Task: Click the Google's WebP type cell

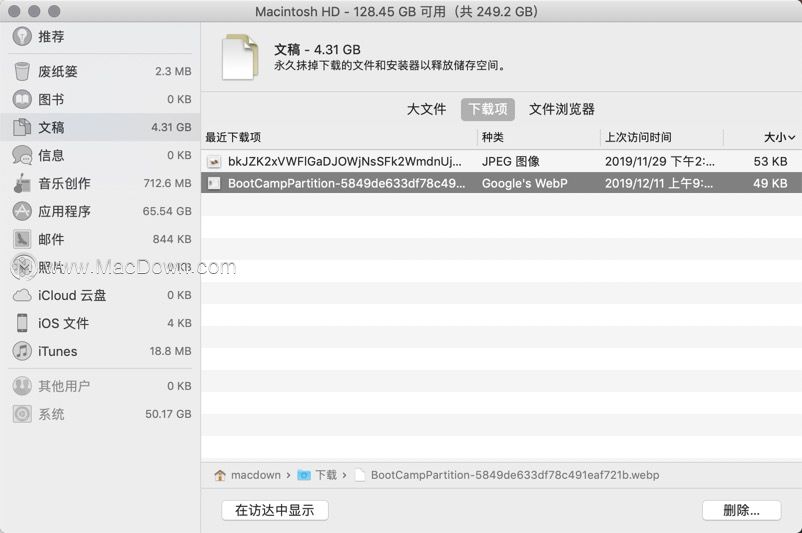Action: (524, 183)
